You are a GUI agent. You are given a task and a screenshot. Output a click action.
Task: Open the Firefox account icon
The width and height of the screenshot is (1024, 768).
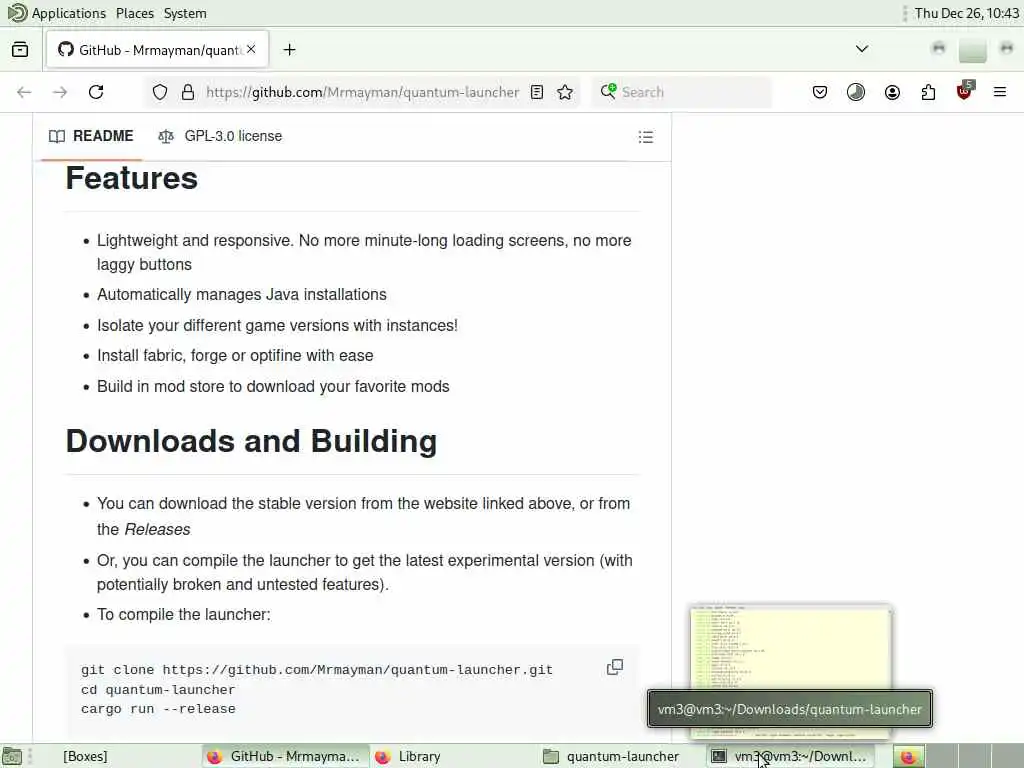[x=892, y=92]
